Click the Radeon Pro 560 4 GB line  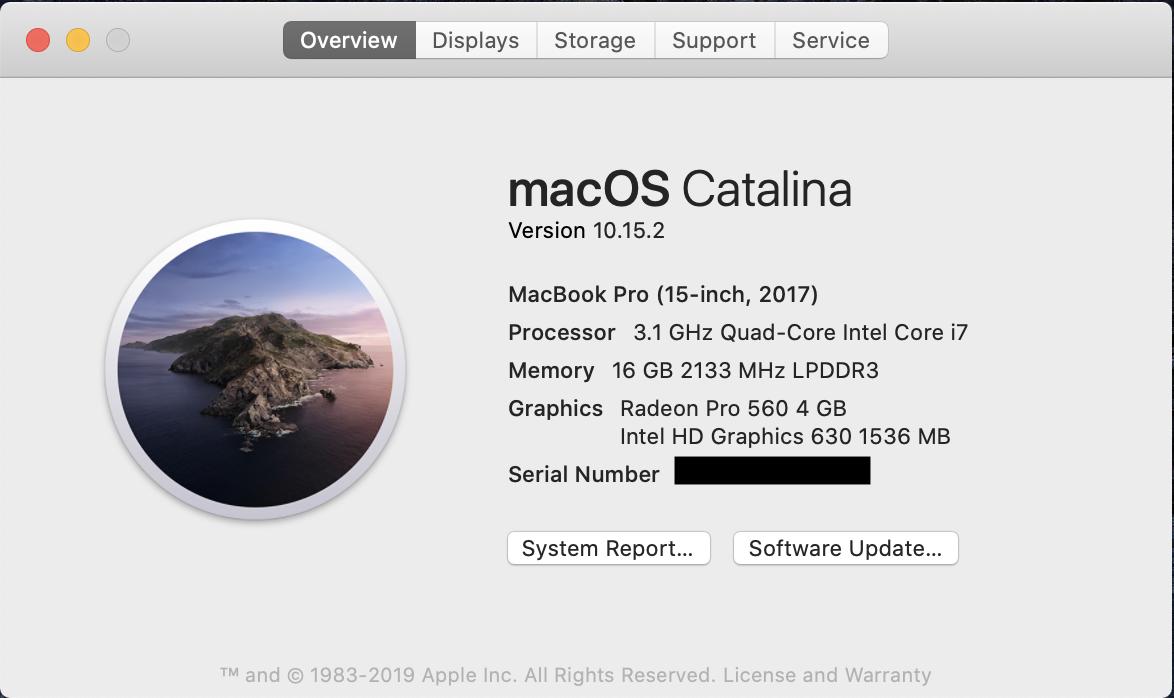click(733, 408)
